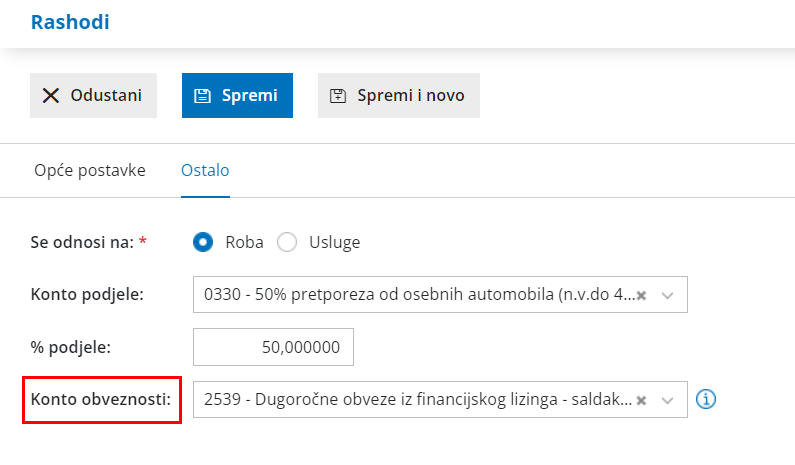Click the Konto obveznosti field label

pos(102,399)
